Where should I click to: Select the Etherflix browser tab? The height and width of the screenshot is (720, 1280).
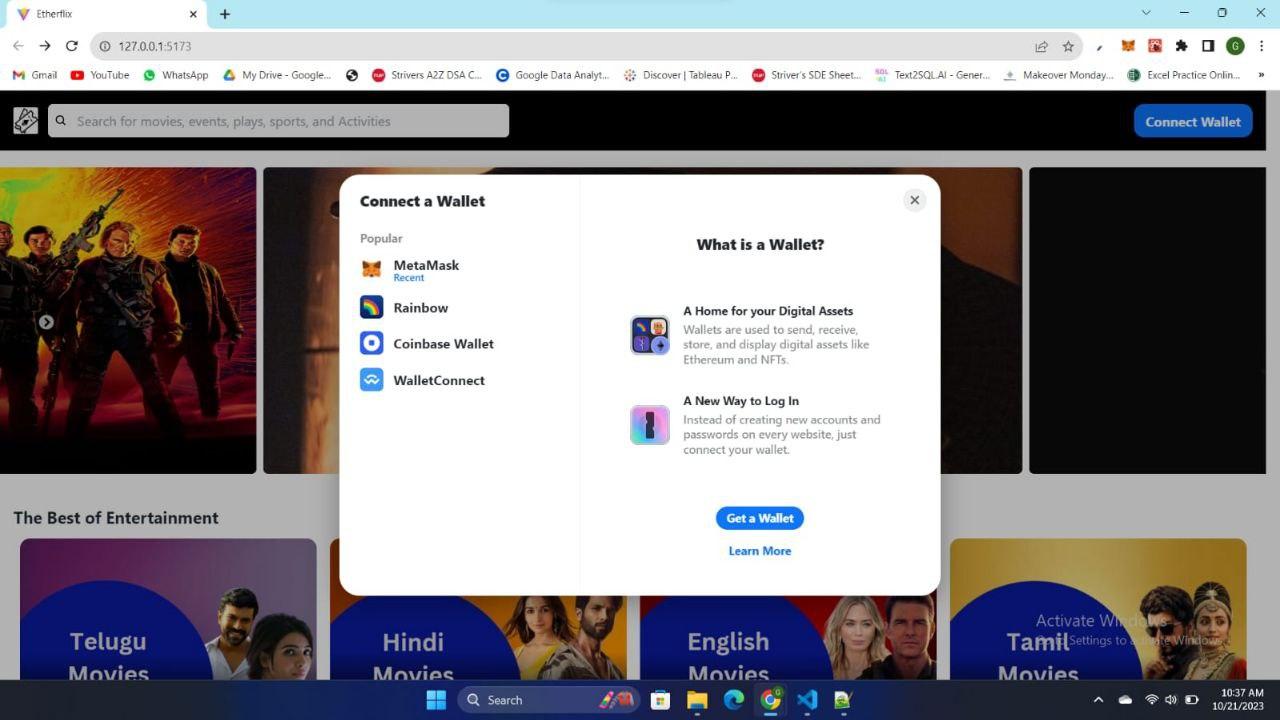coord(104,14)
